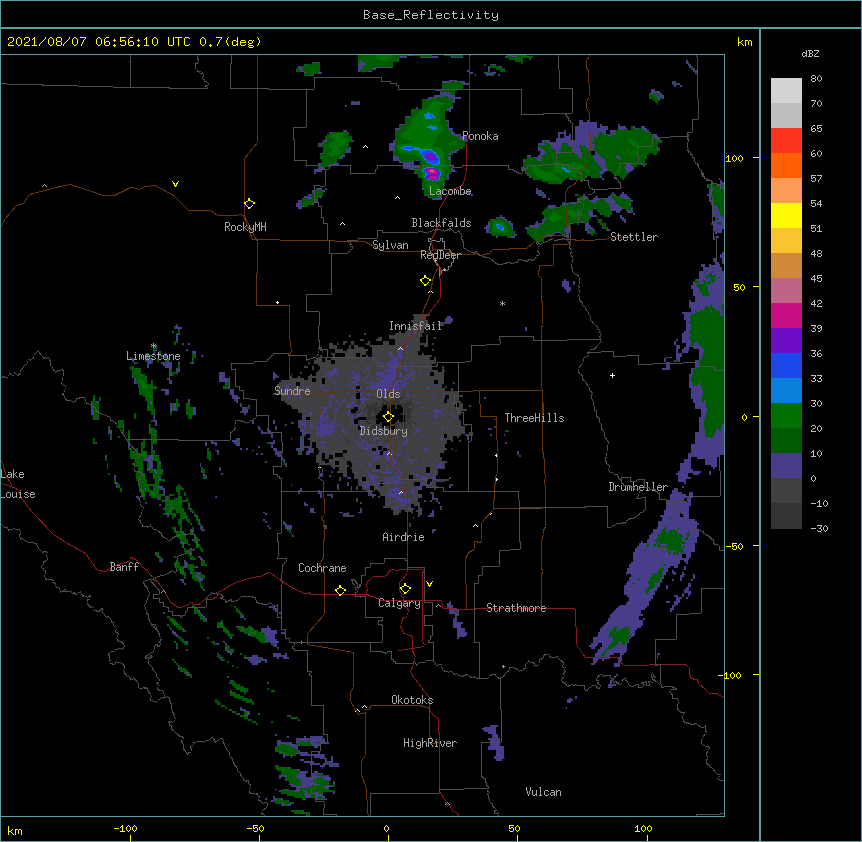Click the Ponoka city label
The image size is (862, 842).
[480, 136]
